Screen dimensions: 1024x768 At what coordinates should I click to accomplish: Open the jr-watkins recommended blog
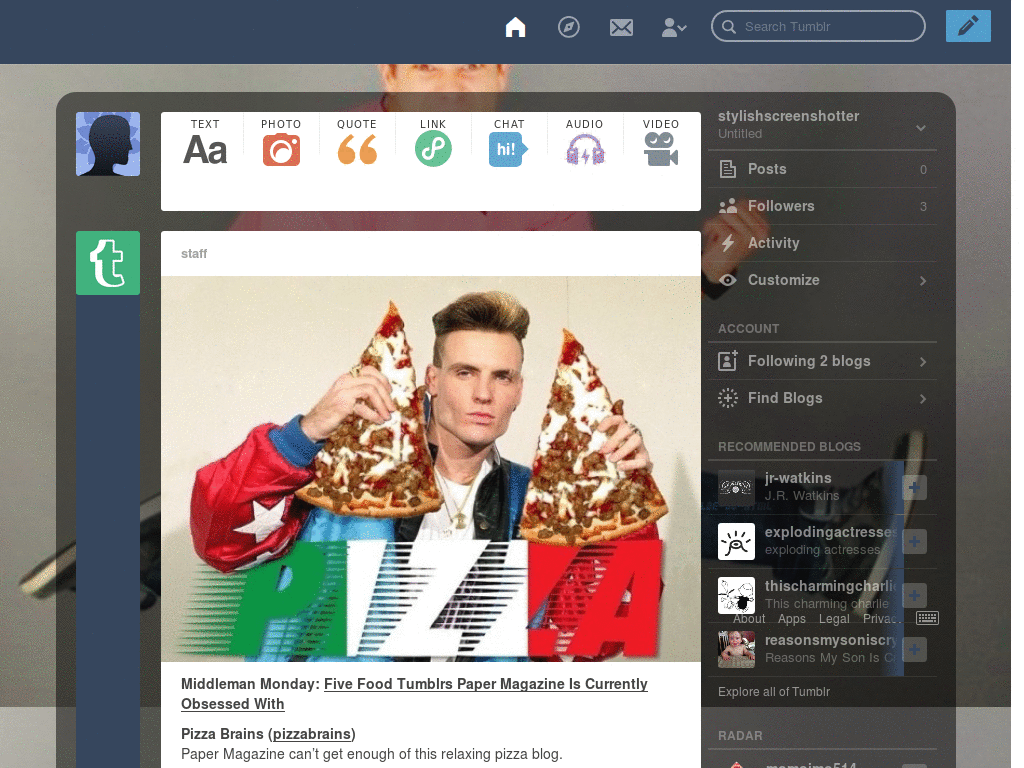798,478
